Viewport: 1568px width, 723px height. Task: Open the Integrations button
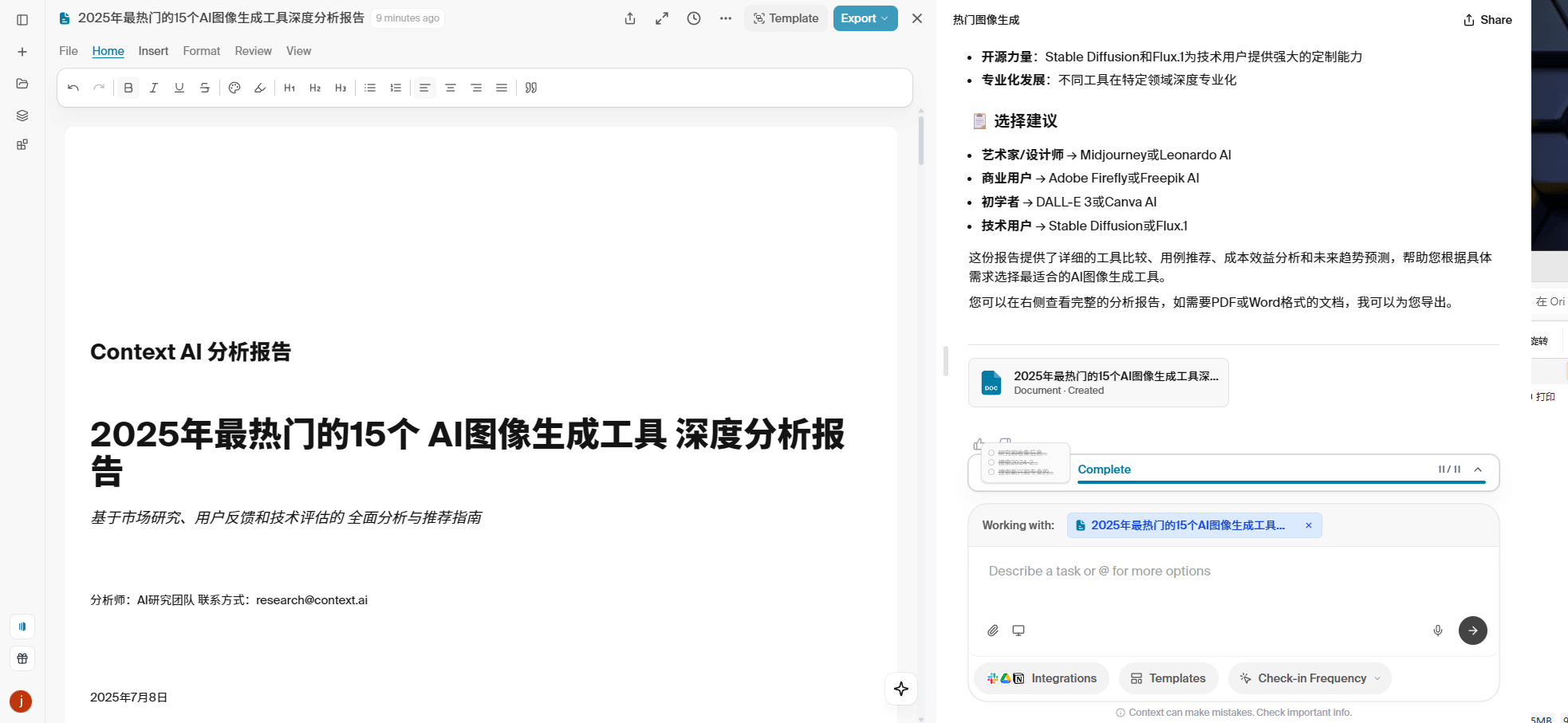click(1042, 678)
